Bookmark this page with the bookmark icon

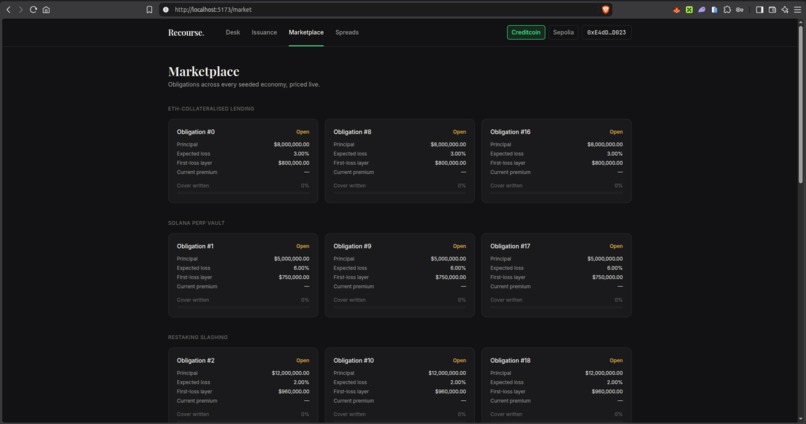(x=149, y=10)
